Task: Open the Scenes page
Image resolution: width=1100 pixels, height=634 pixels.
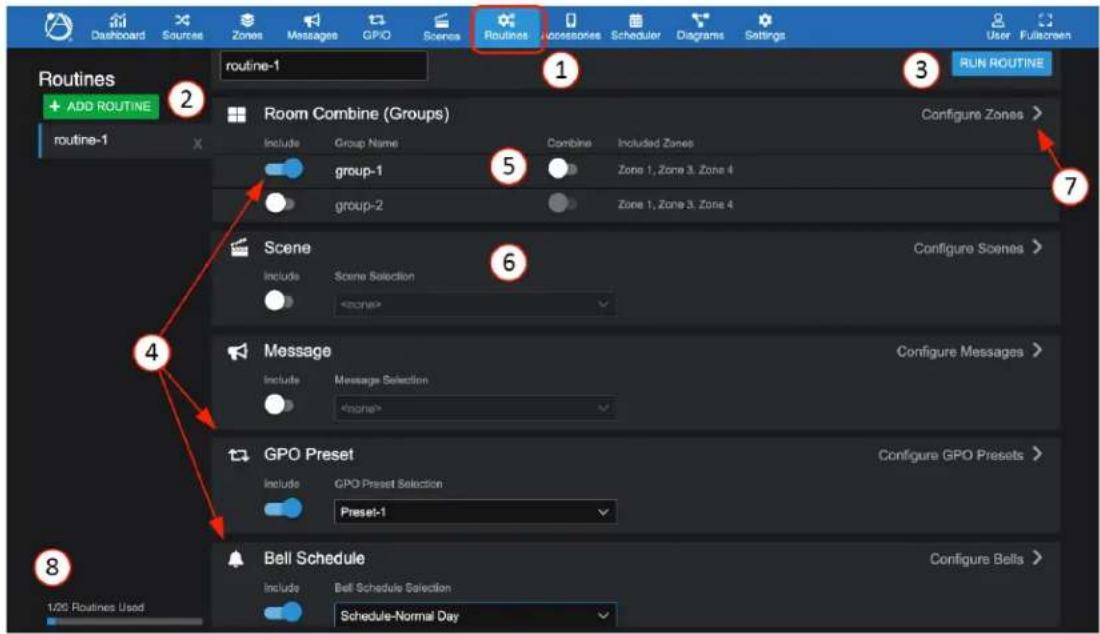Action: click(441, 27)
